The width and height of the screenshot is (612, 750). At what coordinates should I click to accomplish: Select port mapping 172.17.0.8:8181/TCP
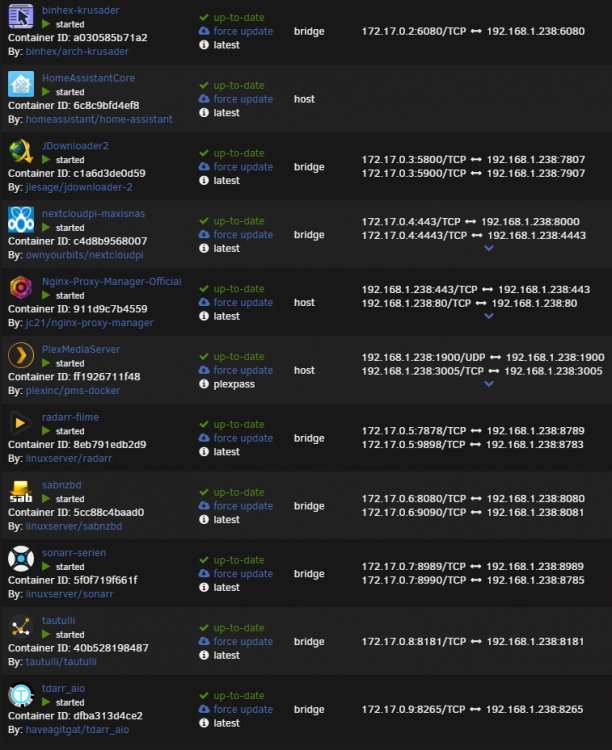click(x=414, y=641)
